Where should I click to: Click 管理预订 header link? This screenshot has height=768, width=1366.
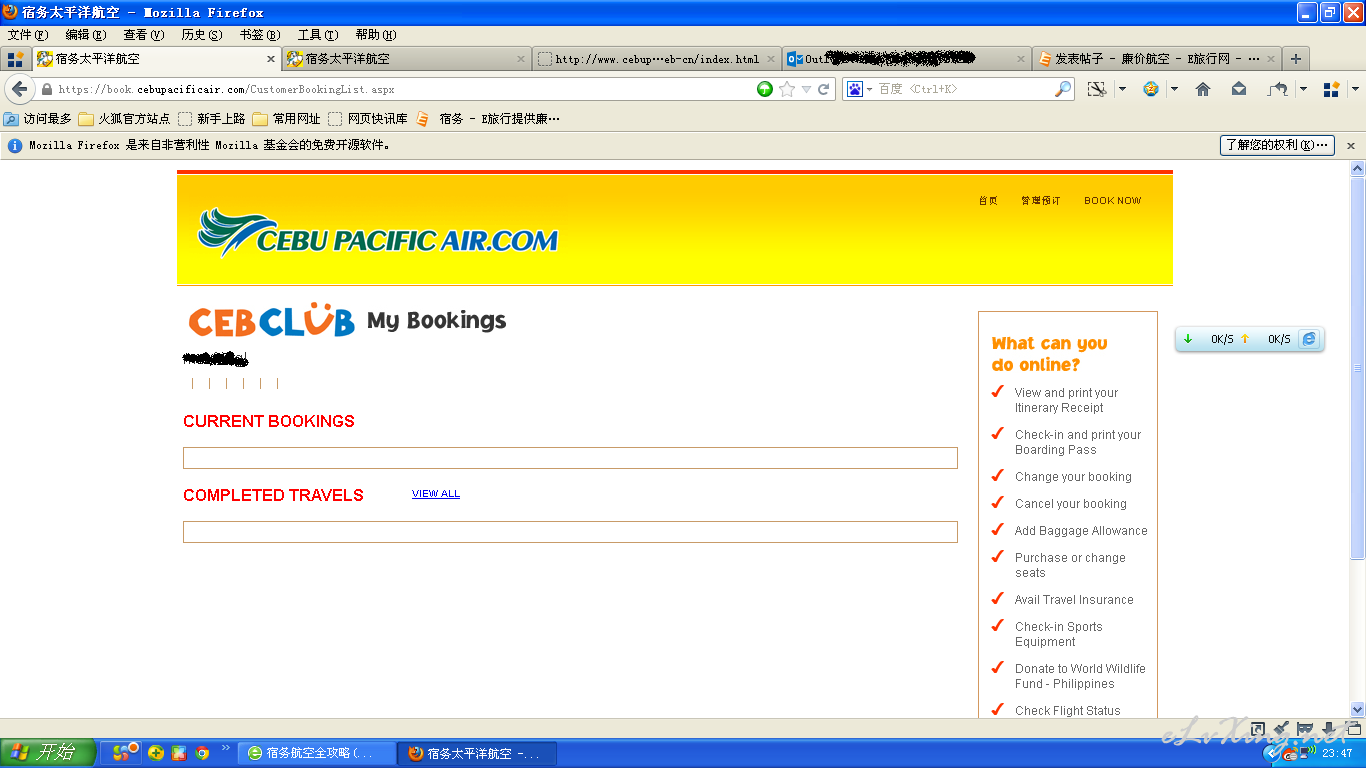point(1041,201)
